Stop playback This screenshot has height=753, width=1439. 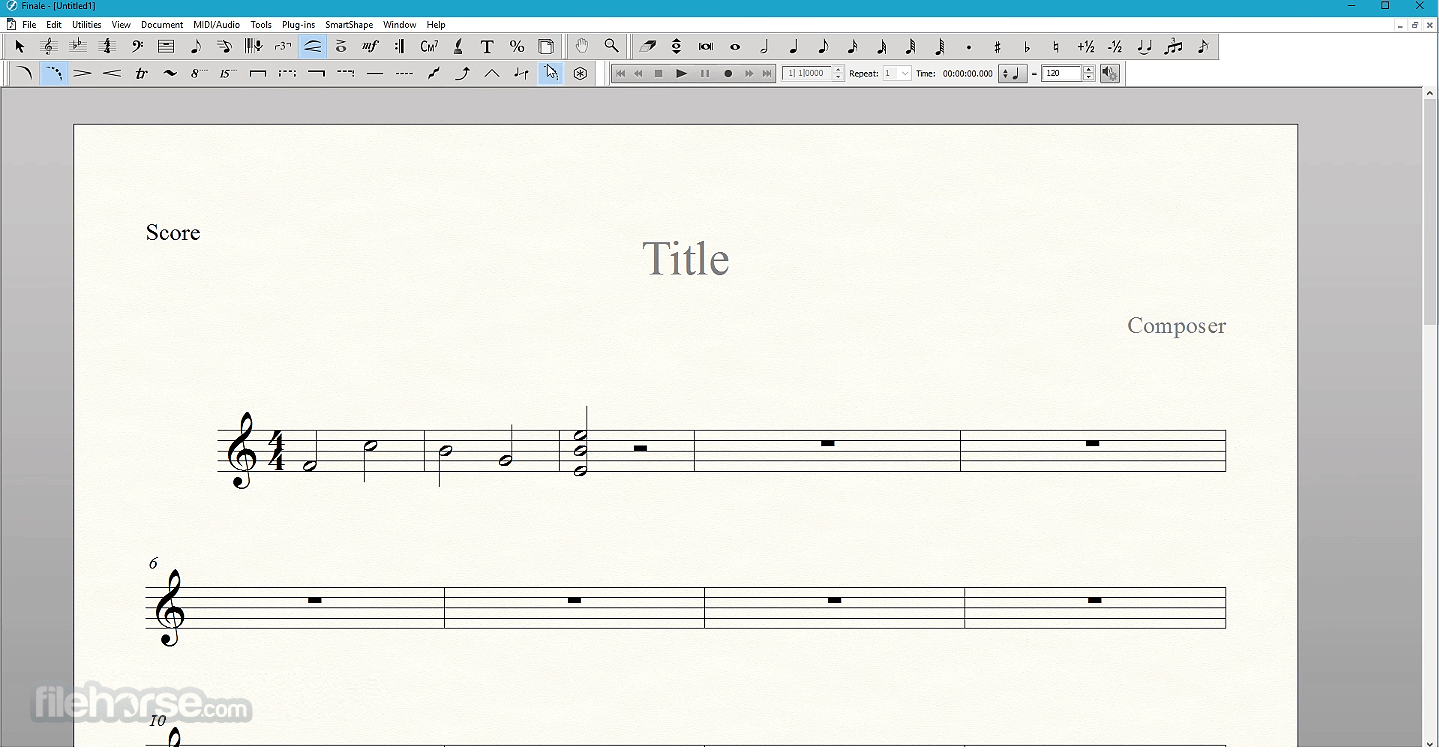coord(659,73)
